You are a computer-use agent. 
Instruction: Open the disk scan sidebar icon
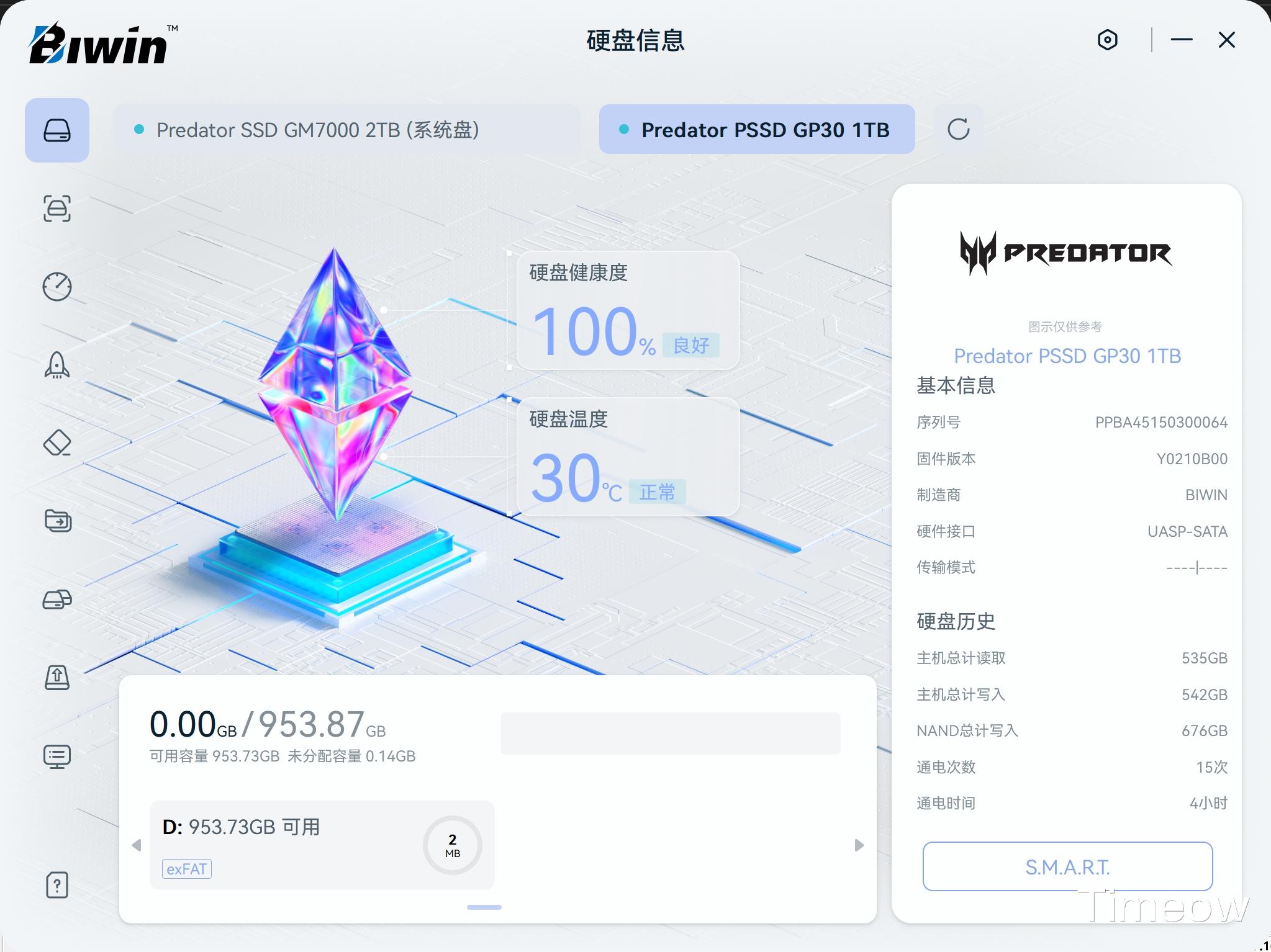tap(57, 209)
